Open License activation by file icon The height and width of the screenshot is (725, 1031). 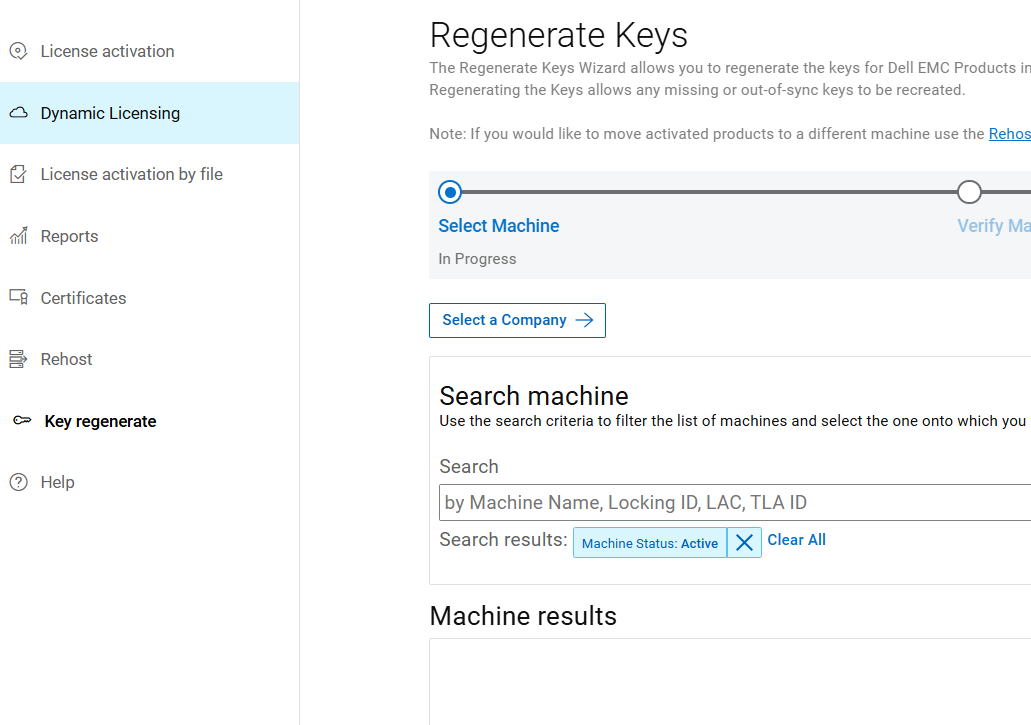pyautogui.click(x=18, y=173)
